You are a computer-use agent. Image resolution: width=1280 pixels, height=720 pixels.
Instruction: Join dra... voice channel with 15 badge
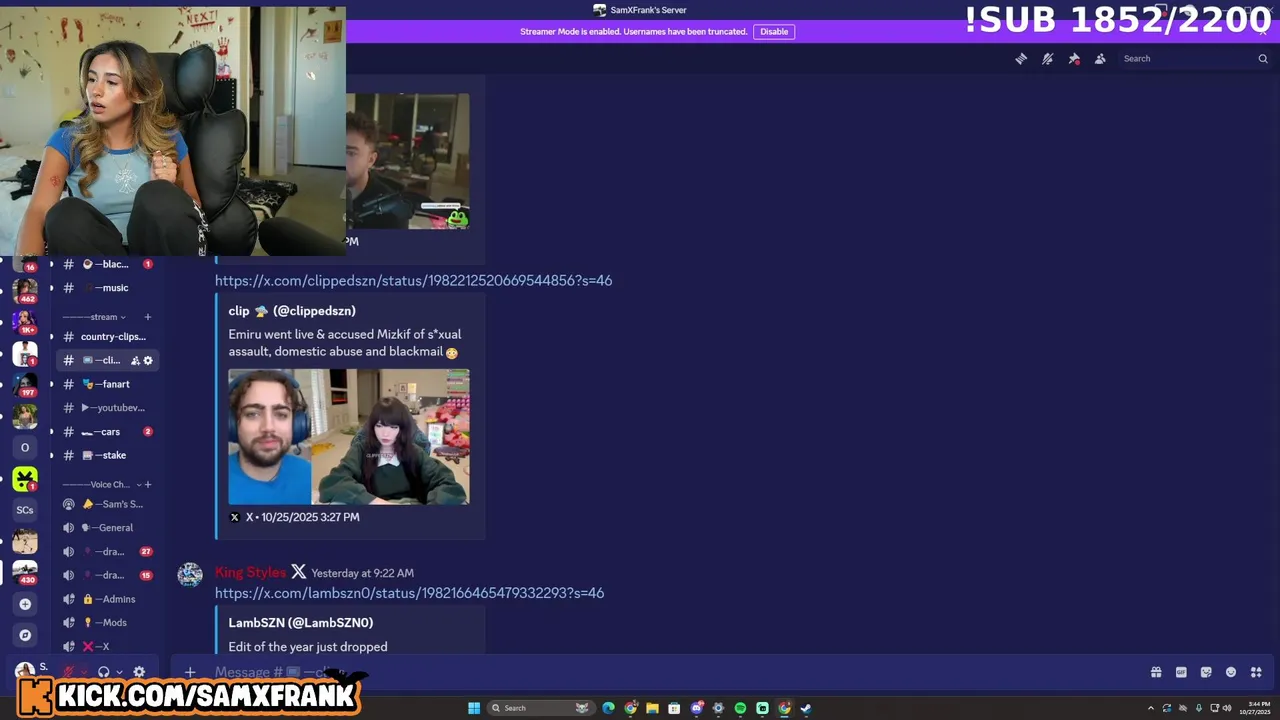tap(108, 576)
